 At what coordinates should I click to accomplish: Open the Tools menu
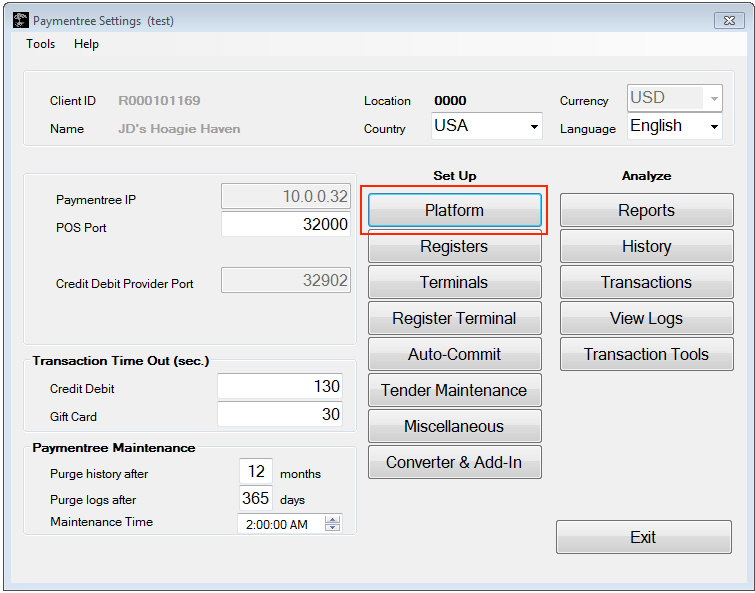[x=40, y=44]
